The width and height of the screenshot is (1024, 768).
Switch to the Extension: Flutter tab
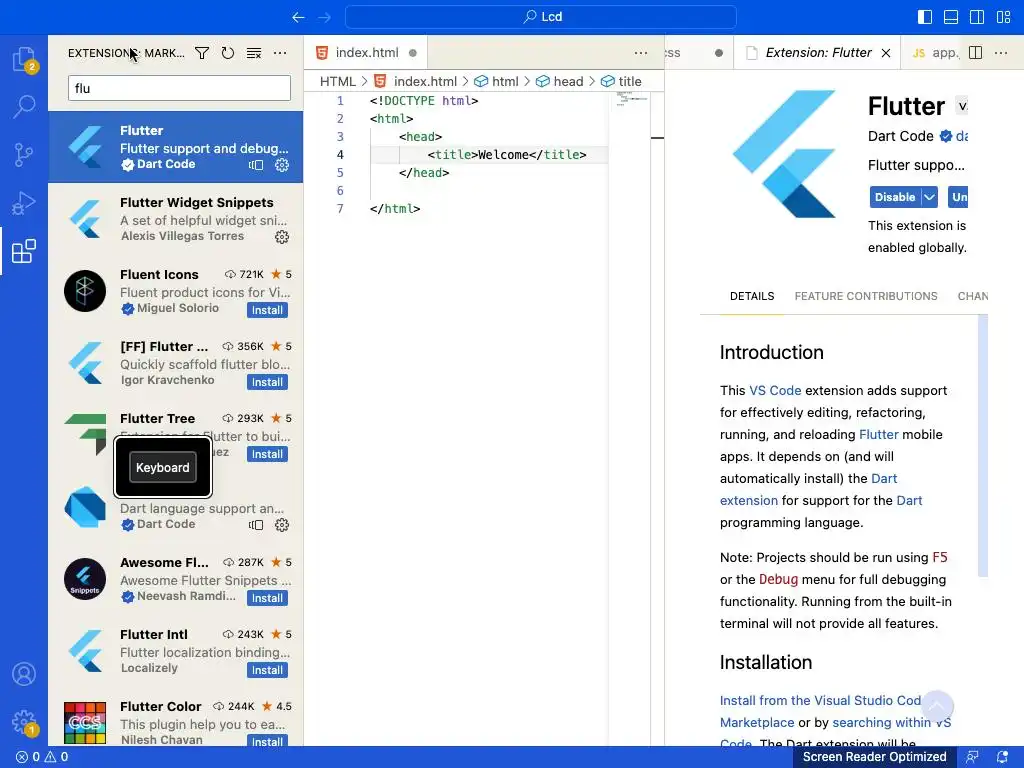818,53
